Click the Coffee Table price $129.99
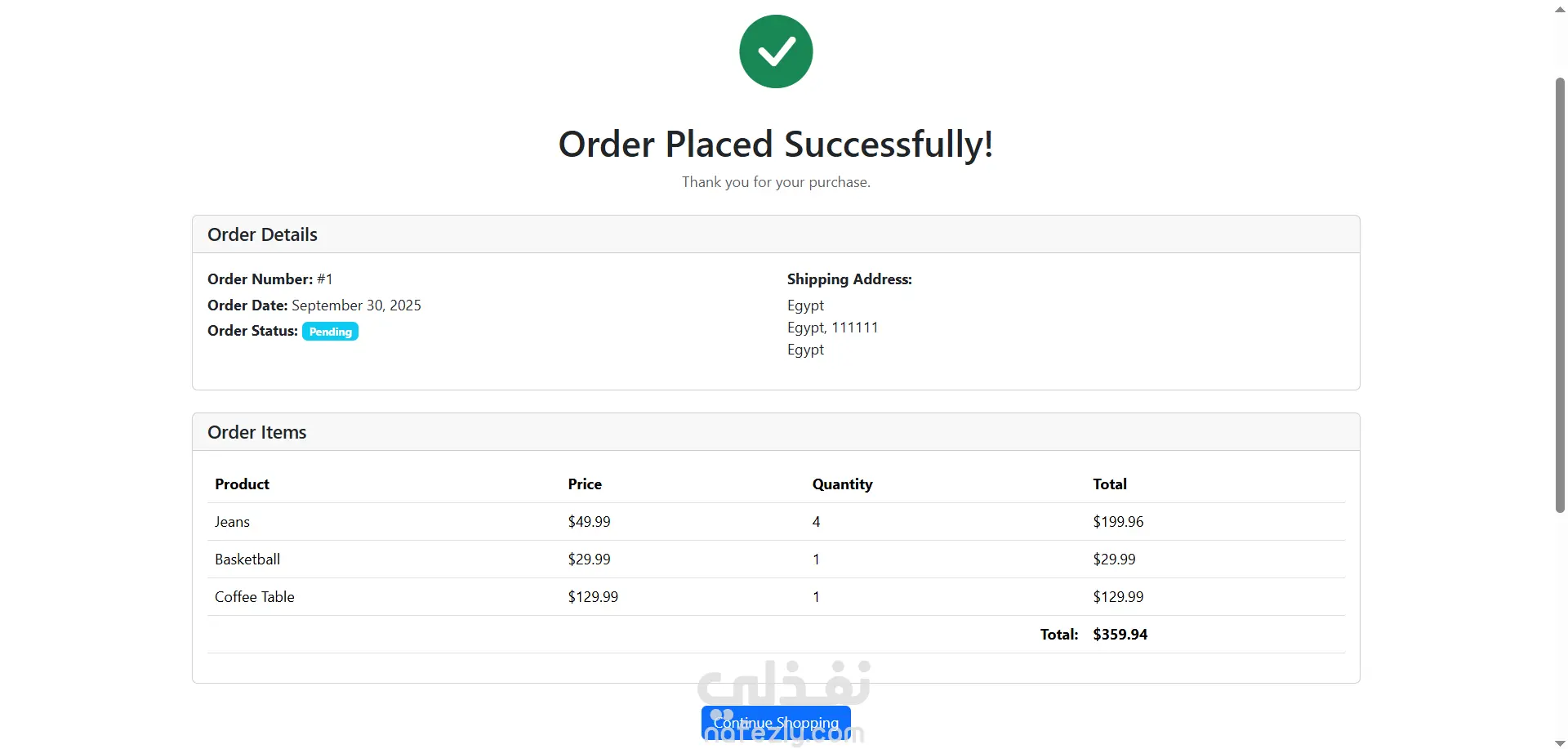The height and width of the screenshot is (749, 1568). 593,597
